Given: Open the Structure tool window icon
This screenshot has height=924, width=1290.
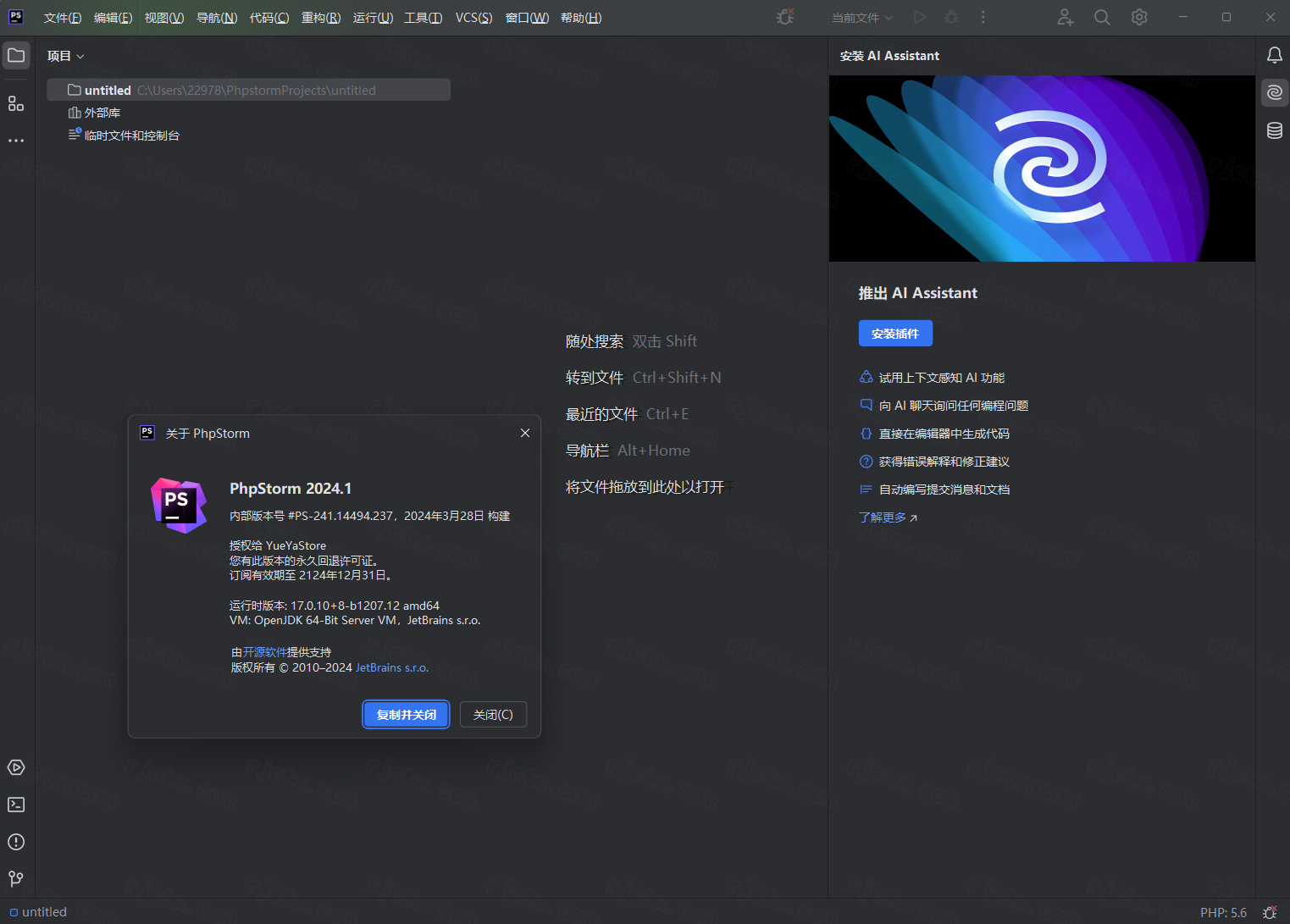Looking at the screenshot, I should click(x=16, y=103).
